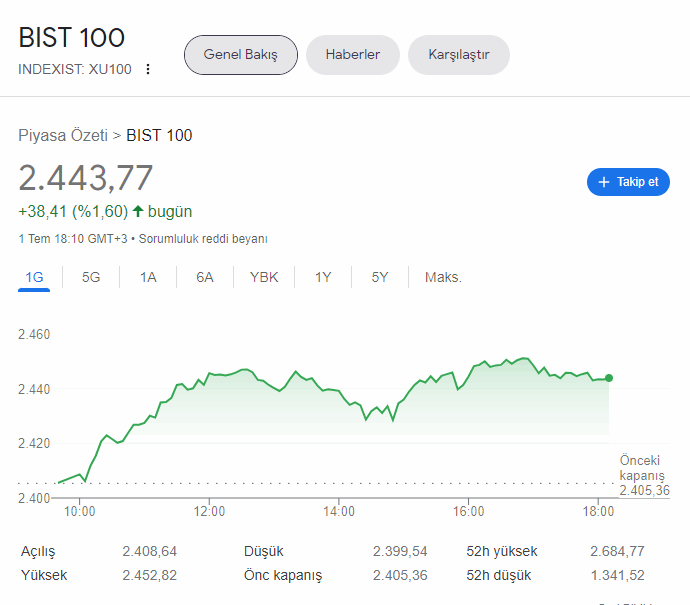Switch to the Karşılaştır tab
Image resolution: width=690 pixels, height=605 pixels.
coord(459,55)
